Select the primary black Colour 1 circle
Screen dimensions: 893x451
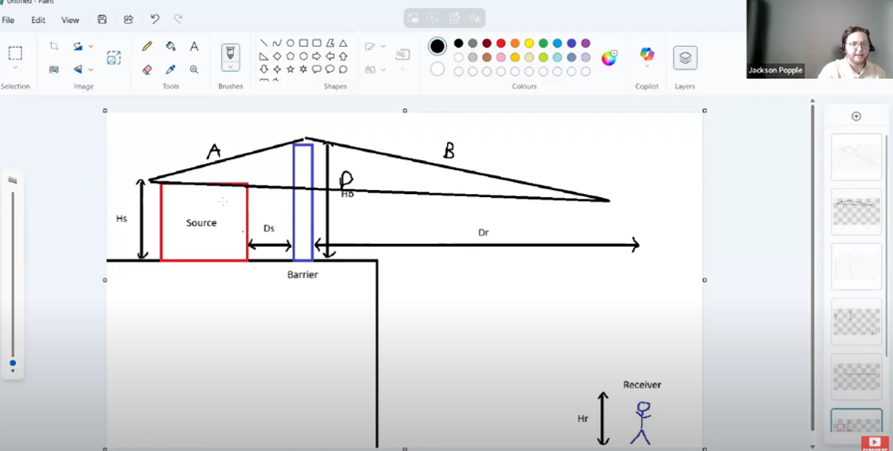[x=437, y=46]
